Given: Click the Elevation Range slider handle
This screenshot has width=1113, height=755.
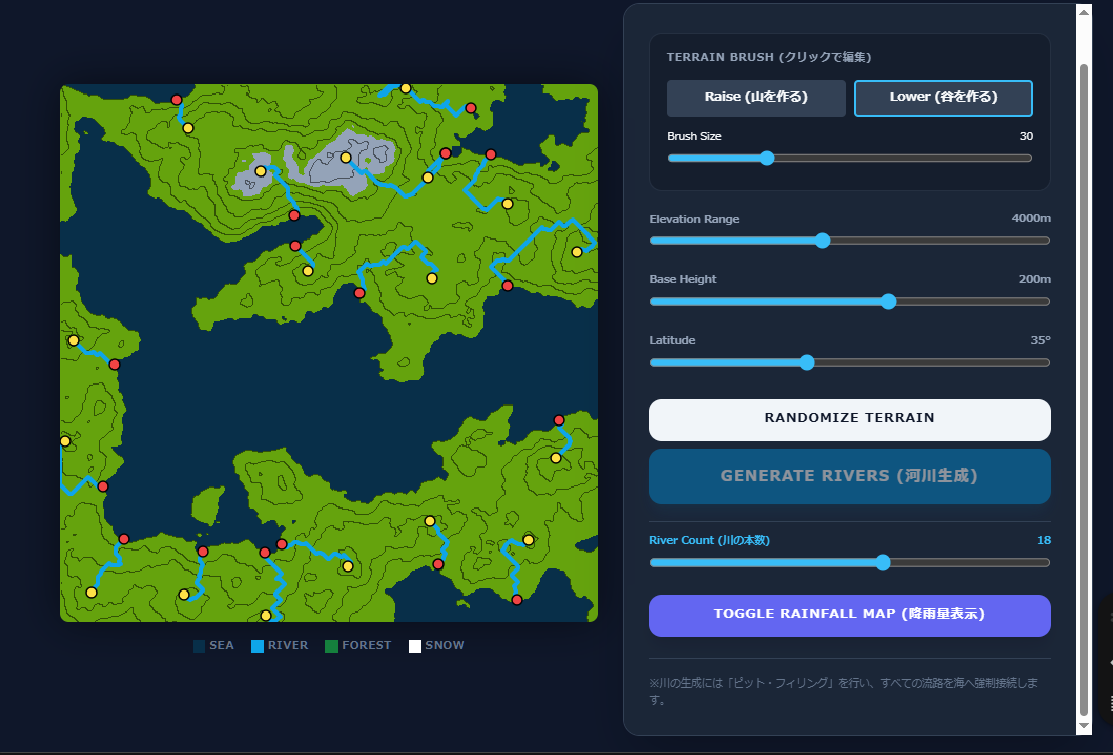Looking at the screenshot, I should (822, 240).
